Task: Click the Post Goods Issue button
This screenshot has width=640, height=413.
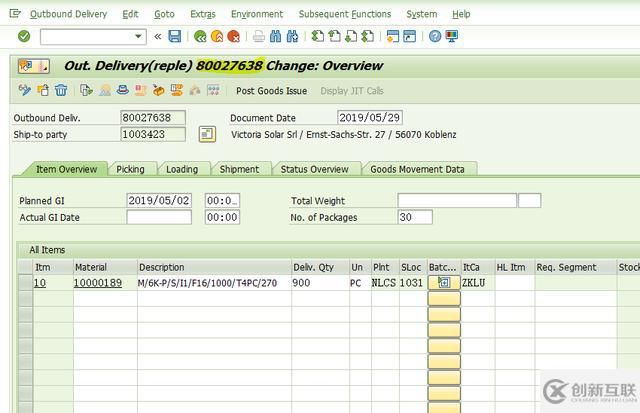Action: pos(272,91)
